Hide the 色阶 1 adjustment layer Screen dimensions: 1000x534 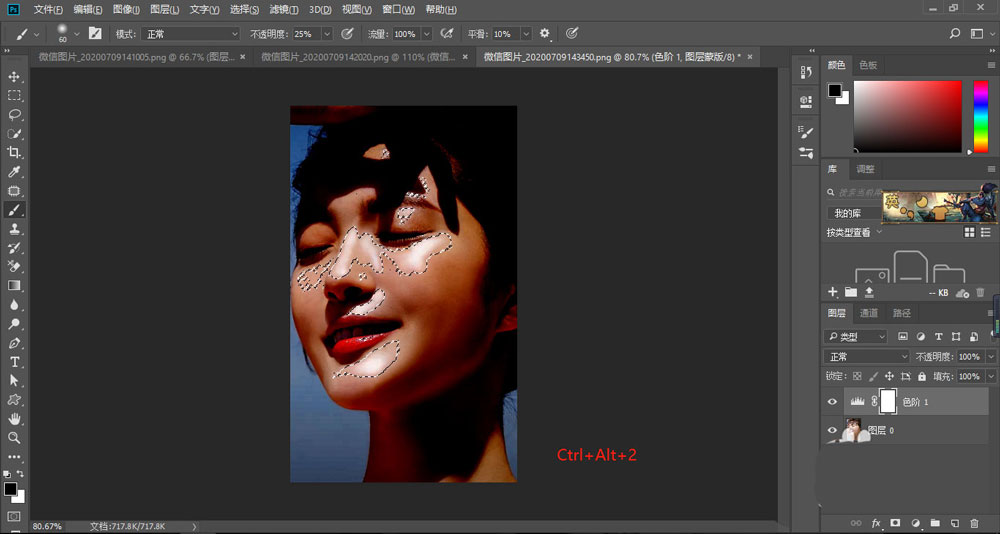[x=832, y=402]
